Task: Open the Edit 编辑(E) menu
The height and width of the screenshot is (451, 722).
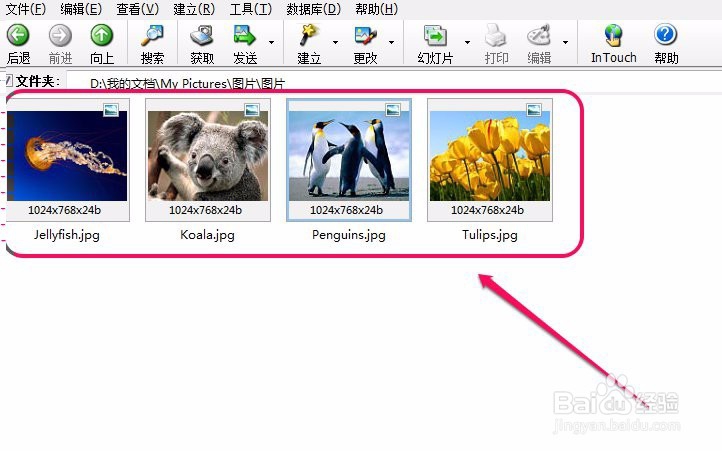Action: pyautogui.click(x=81, y=9)
